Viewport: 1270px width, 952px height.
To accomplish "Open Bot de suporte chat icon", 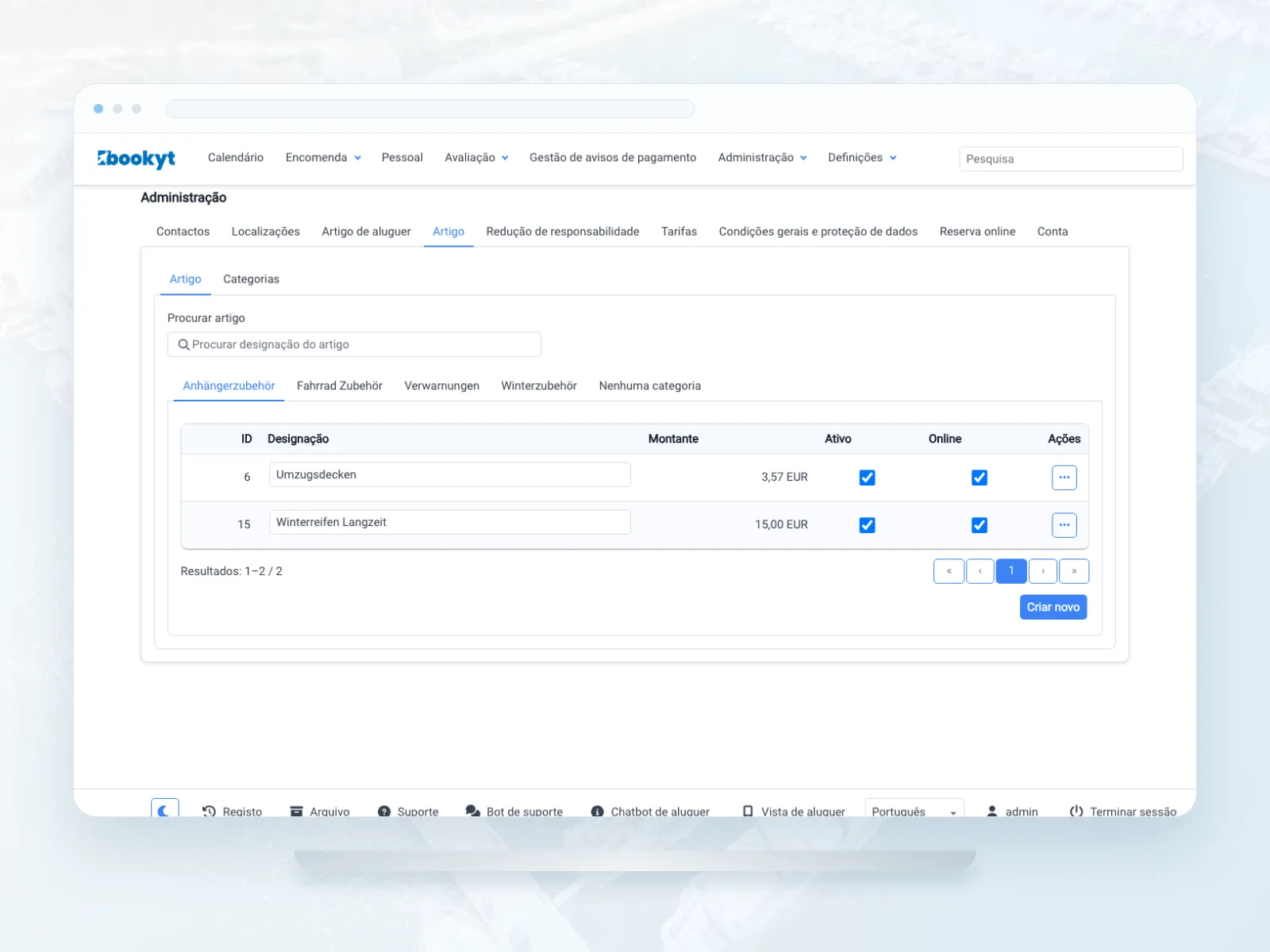I will tap(473, 811).
